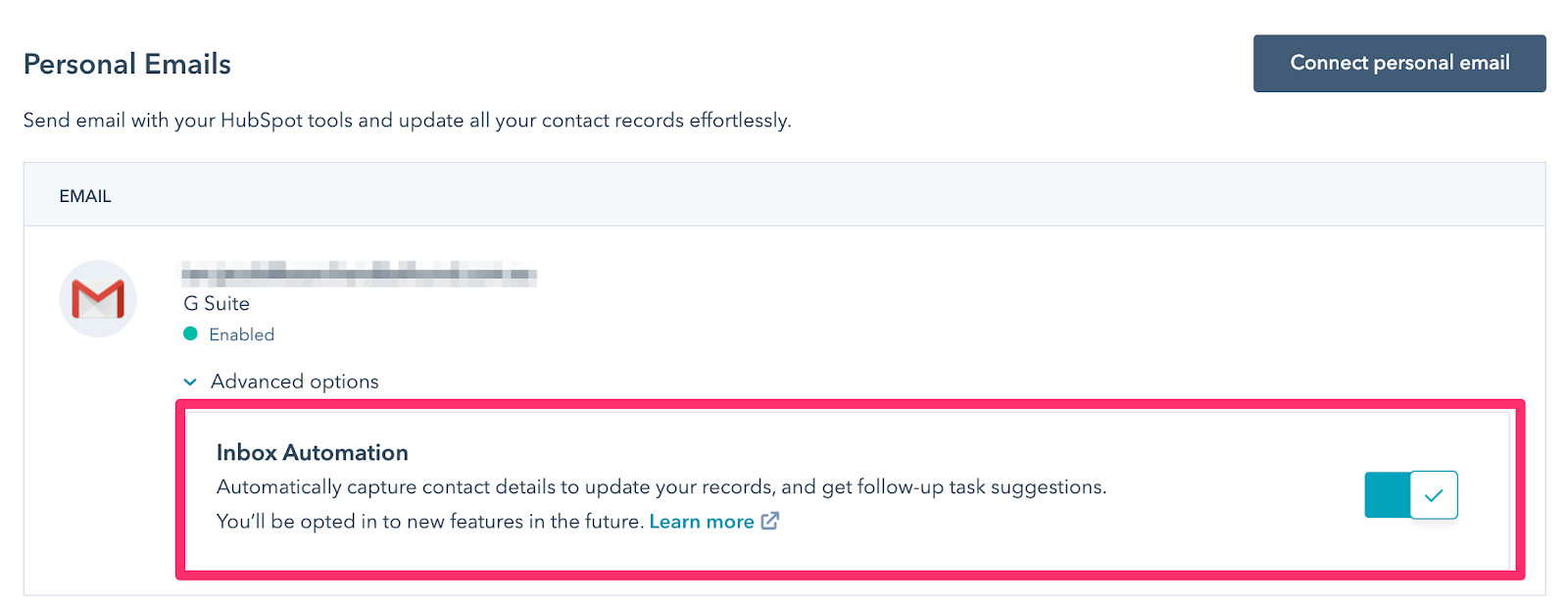Click the Advanced options label

click(x=294, y=381)
